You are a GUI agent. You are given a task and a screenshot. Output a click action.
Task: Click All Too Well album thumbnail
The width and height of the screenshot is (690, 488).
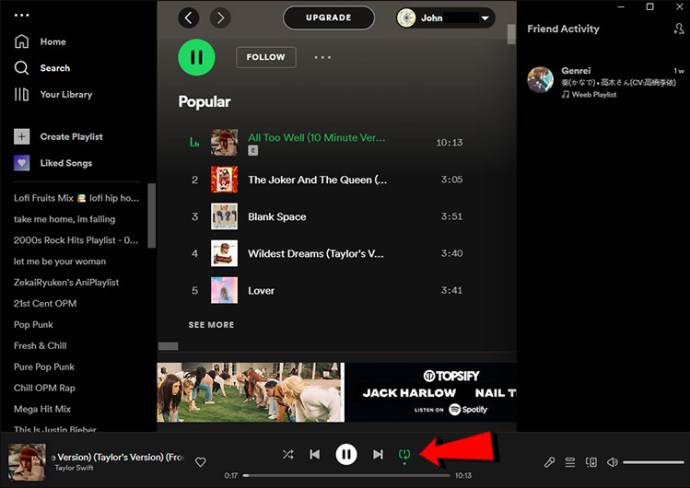[224, 143]
